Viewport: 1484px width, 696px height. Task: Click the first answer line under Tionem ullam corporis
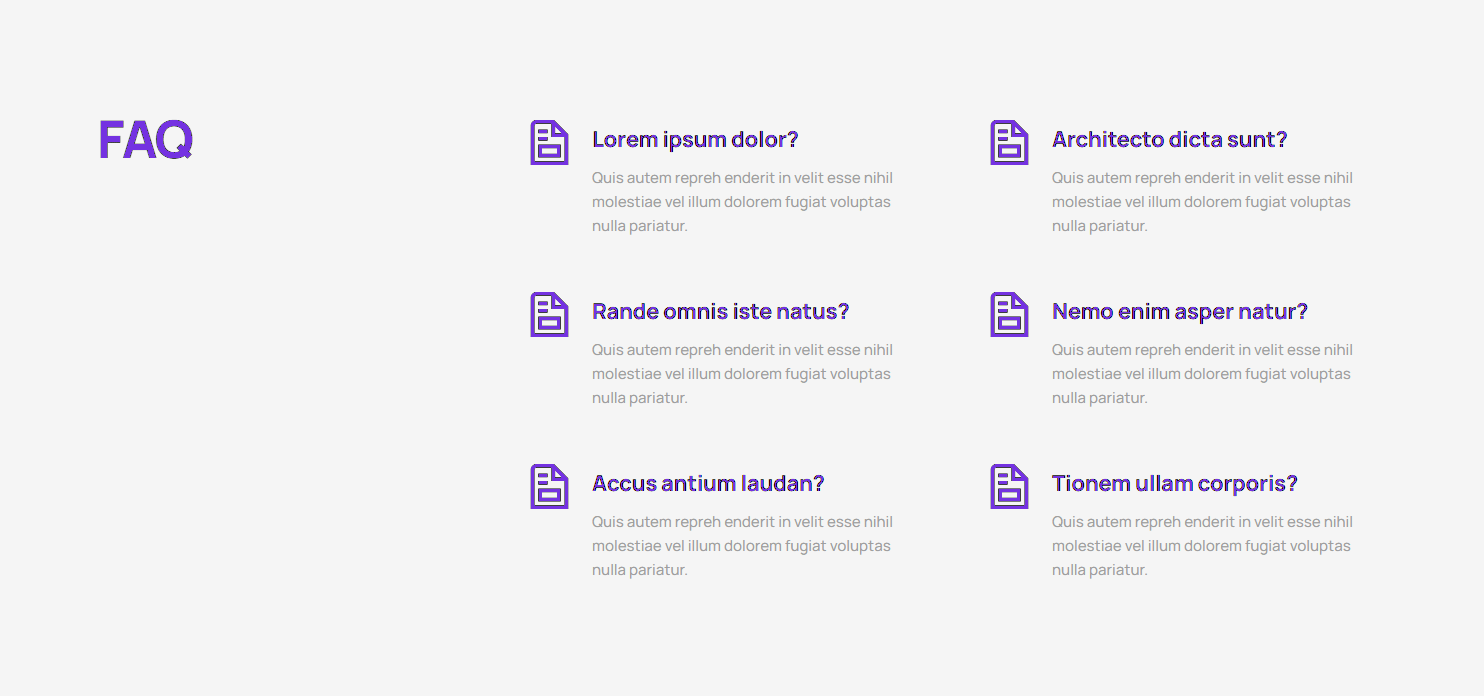[1202, 522]
